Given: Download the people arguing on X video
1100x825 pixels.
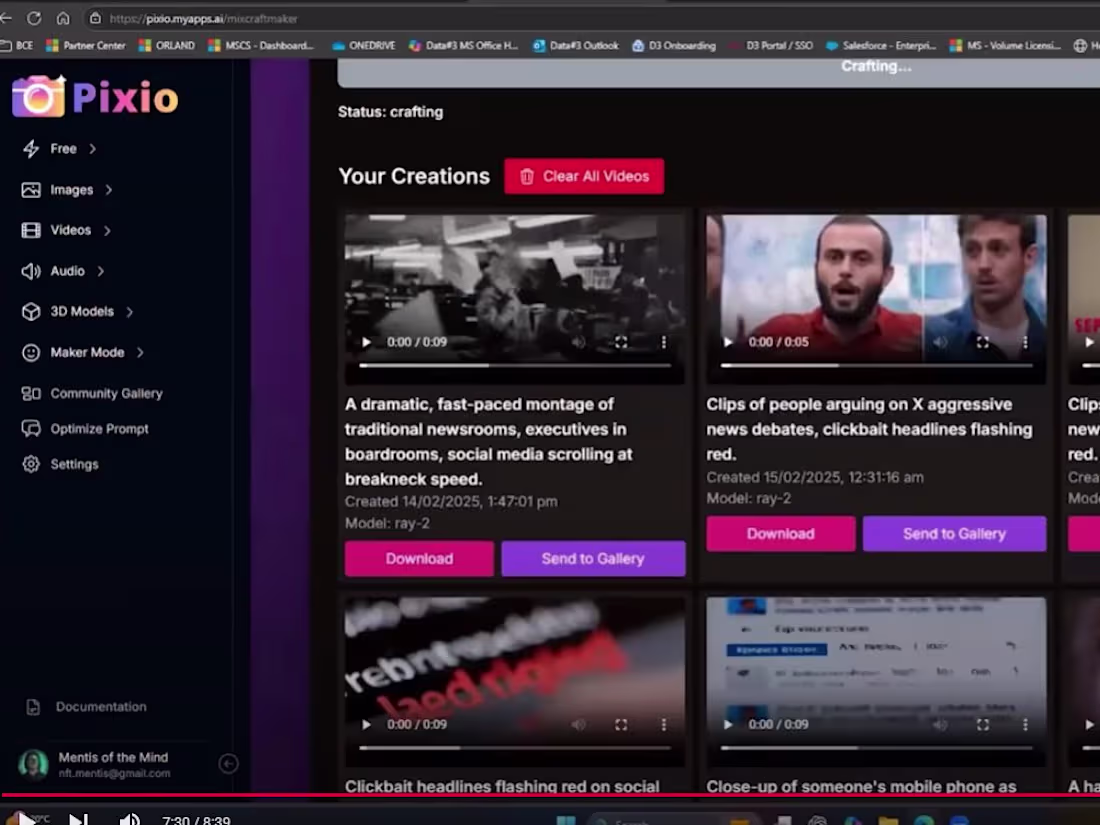Looking at the screenshot, I should pyautogui.click(x=781, y=534).
